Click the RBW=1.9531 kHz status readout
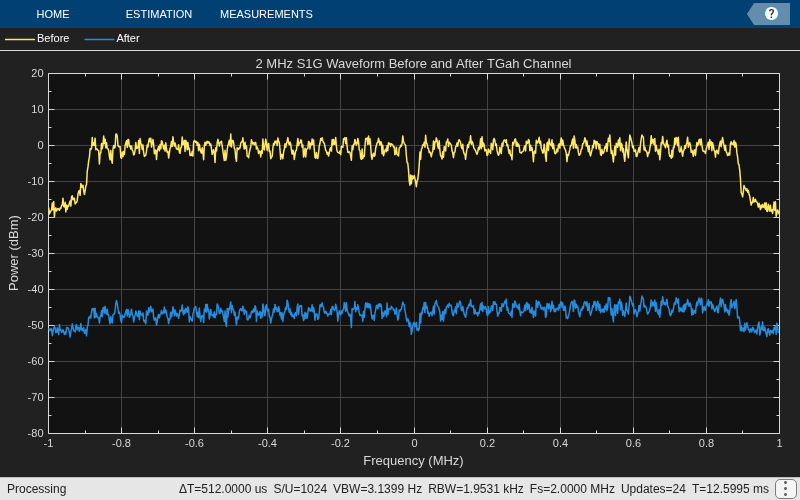 point(476,489)
